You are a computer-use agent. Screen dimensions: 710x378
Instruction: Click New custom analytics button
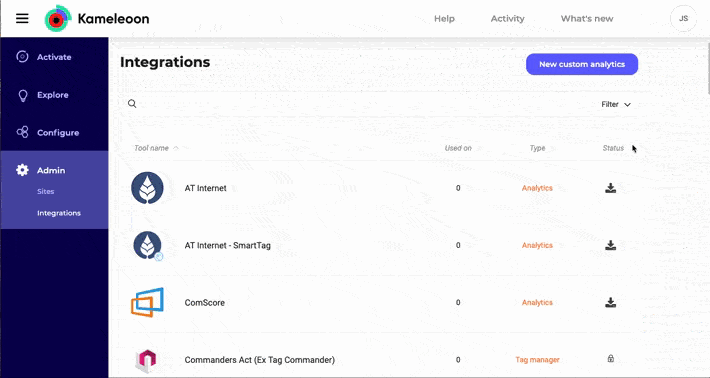click(582, 64)
